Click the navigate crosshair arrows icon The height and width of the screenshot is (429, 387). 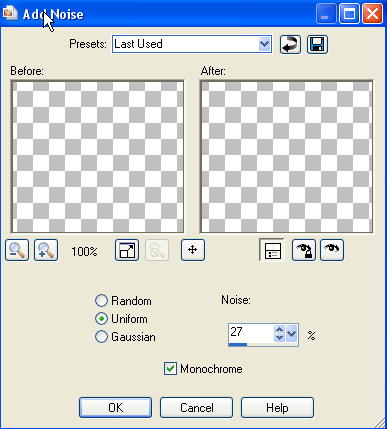pos(193,250)
